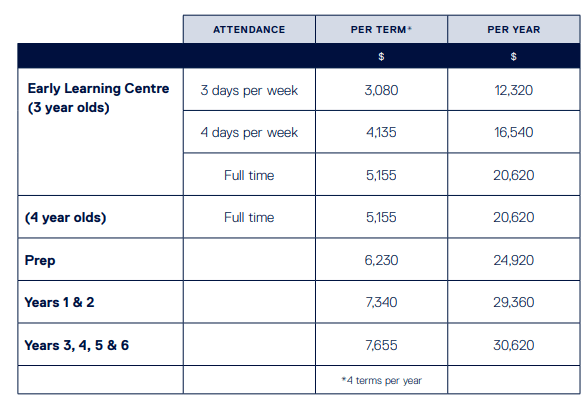This screenshot has height=401, width=583.
Task: Select the Years 1 & 2 label
Action: coord(59,302)
